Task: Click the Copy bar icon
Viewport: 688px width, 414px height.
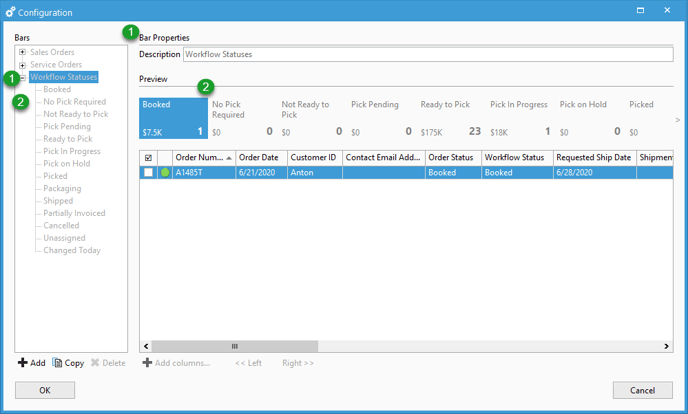Action: click(57, 363)
